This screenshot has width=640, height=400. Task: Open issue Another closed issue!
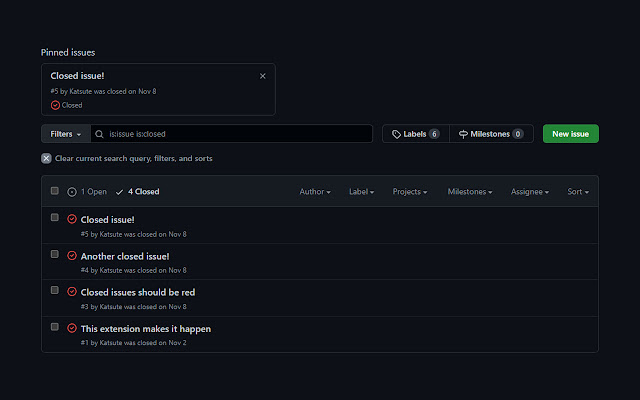pyautogui.click(x=125, y=256)
